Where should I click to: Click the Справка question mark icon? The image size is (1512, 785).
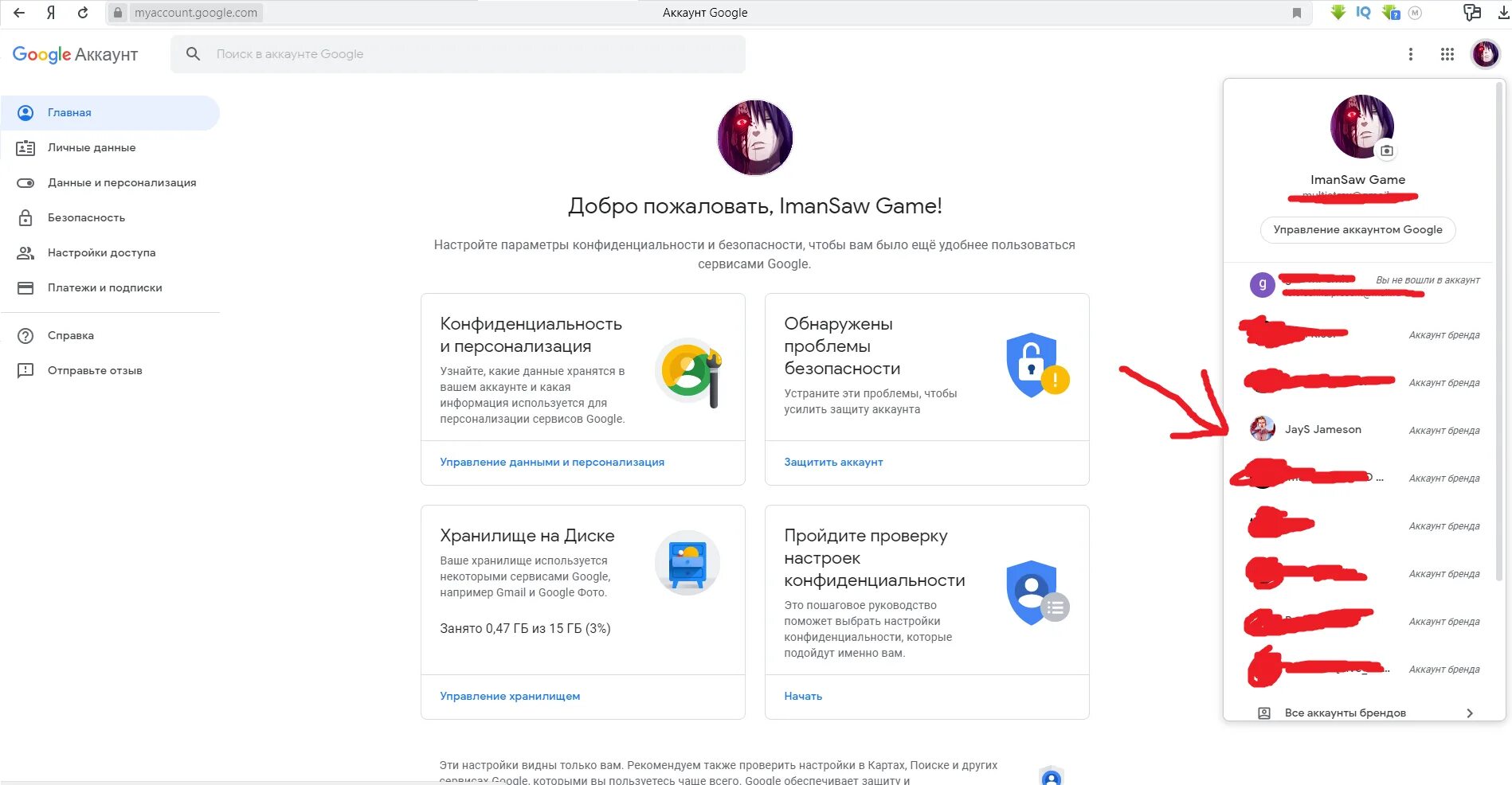click(x=25, y=336)
